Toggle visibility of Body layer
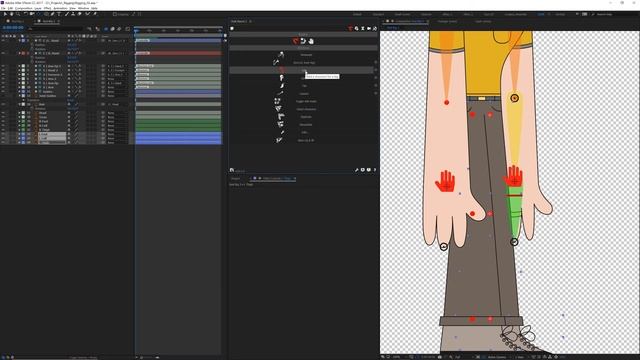Viewport: 640px width, 360px height. point(3,104)
